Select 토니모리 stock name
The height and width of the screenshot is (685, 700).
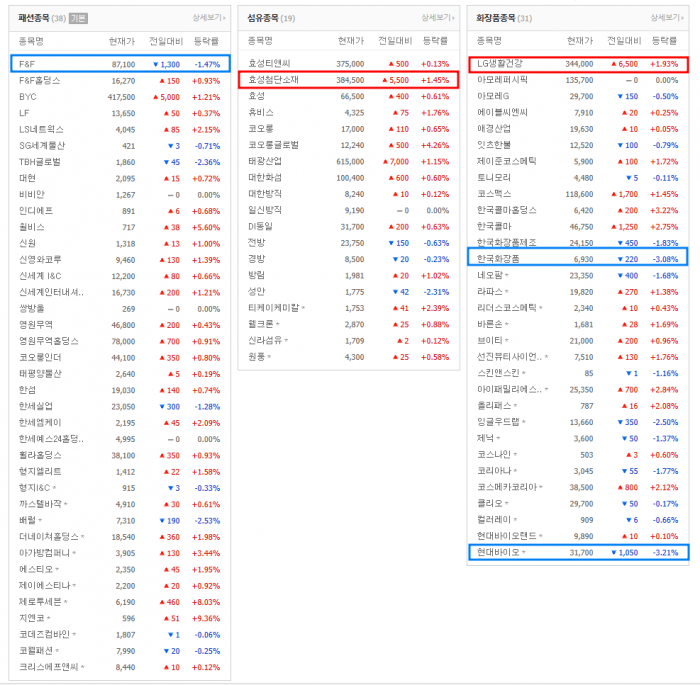494,178
